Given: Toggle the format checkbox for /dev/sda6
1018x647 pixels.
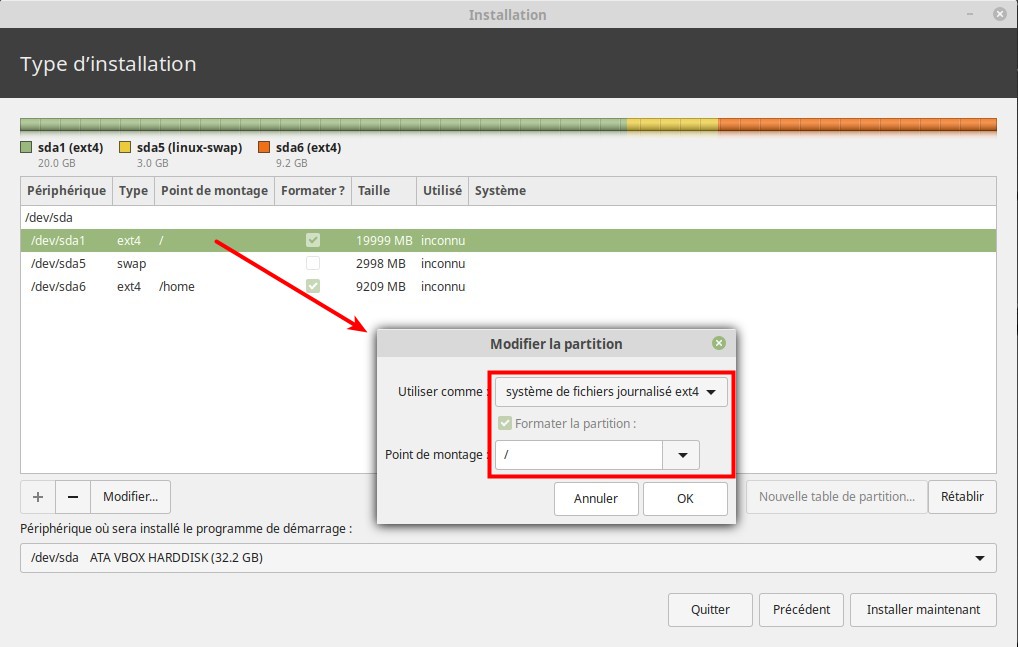Looking at the screenshot, I should point(313,287).
